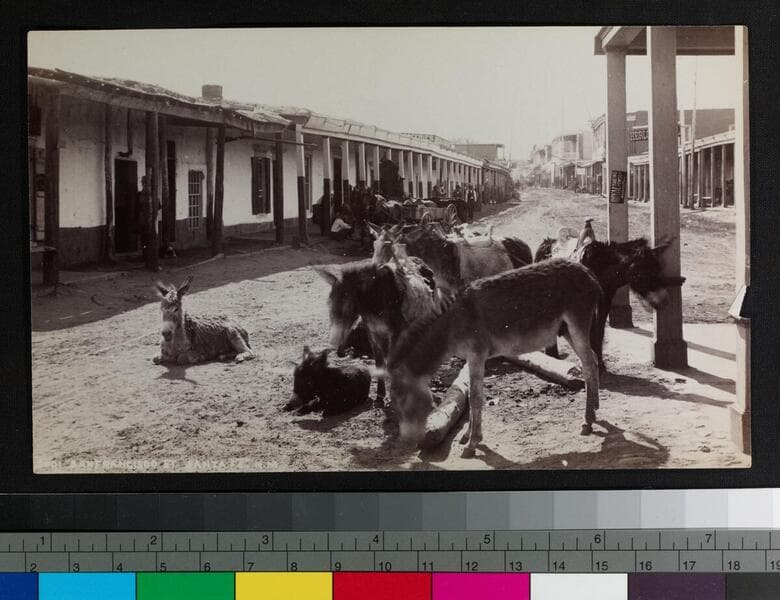Choose the white color patch
The width and height of the screenshot is (780, 600).
(577, 586)
